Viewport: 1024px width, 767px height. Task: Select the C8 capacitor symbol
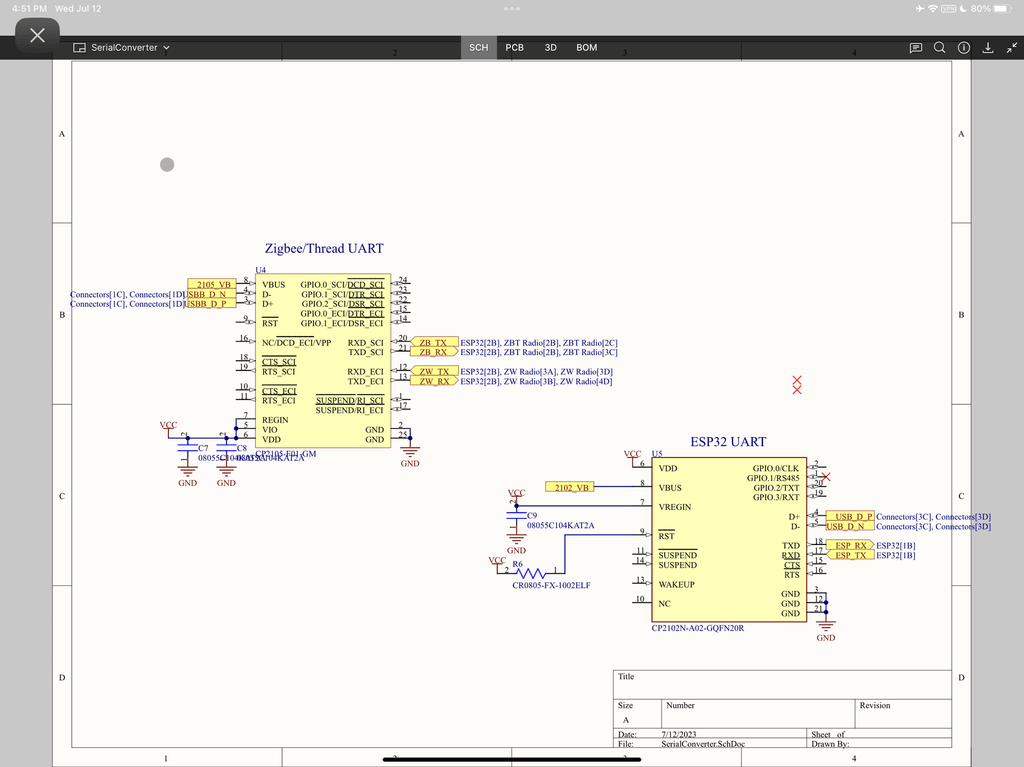pyautogui.click(x=226, y=448)
